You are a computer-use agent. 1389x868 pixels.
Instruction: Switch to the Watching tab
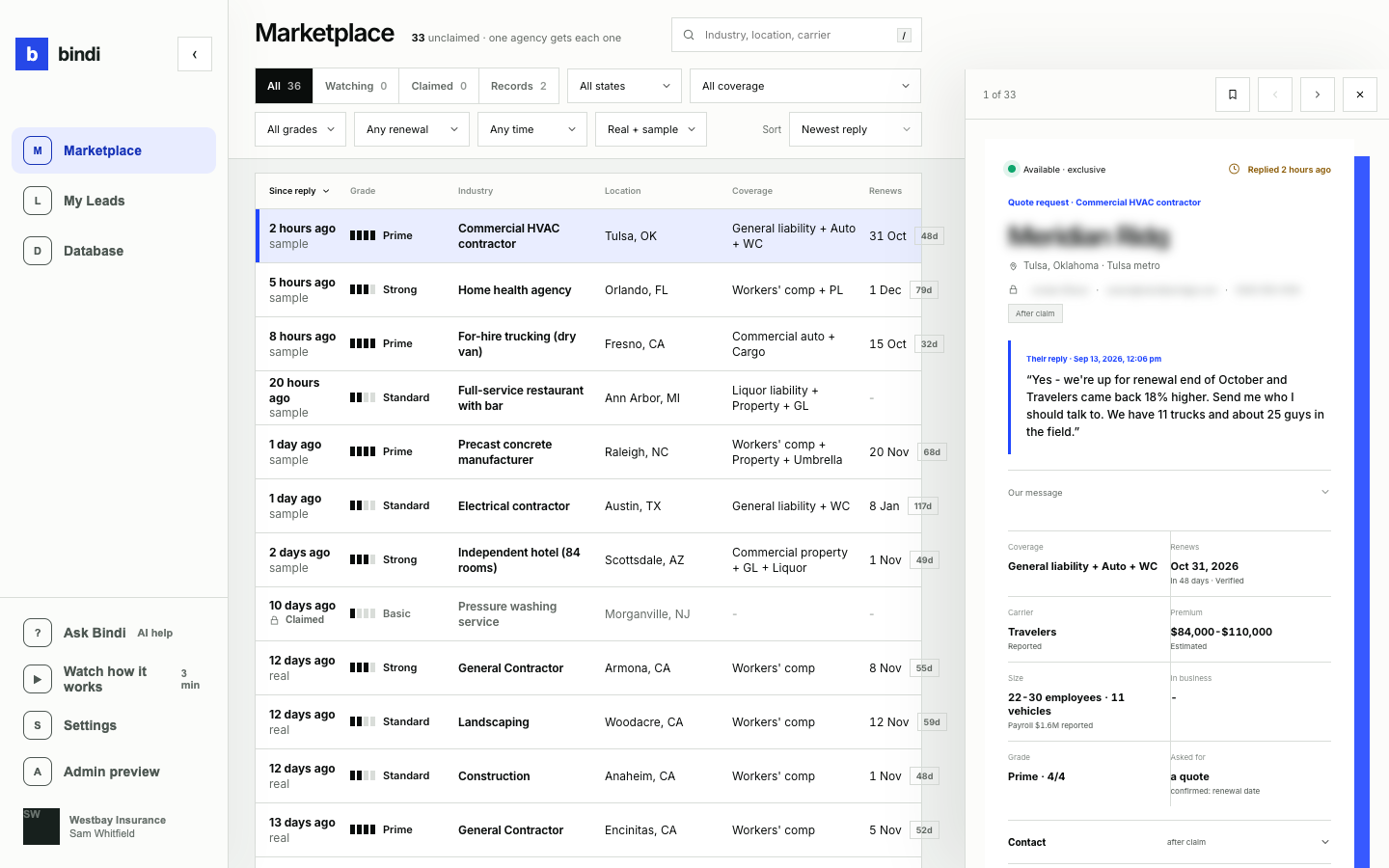[356, 86]
